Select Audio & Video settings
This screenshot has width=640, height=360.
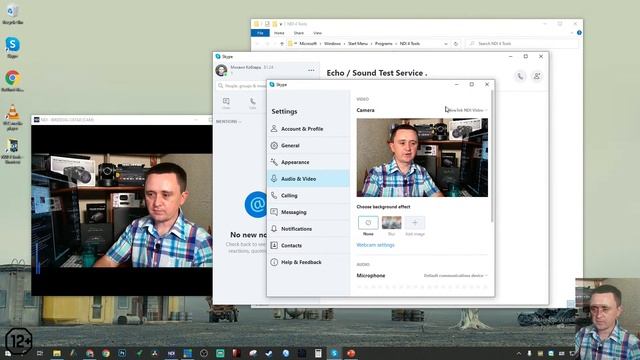click(x=308, y=179)
